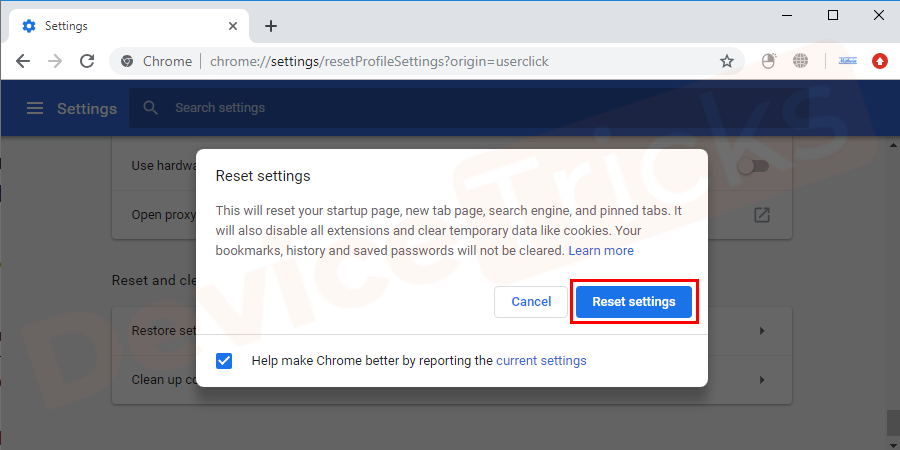Select the Settings browser tab
900x450 pixels.
(x=129, y=26)
